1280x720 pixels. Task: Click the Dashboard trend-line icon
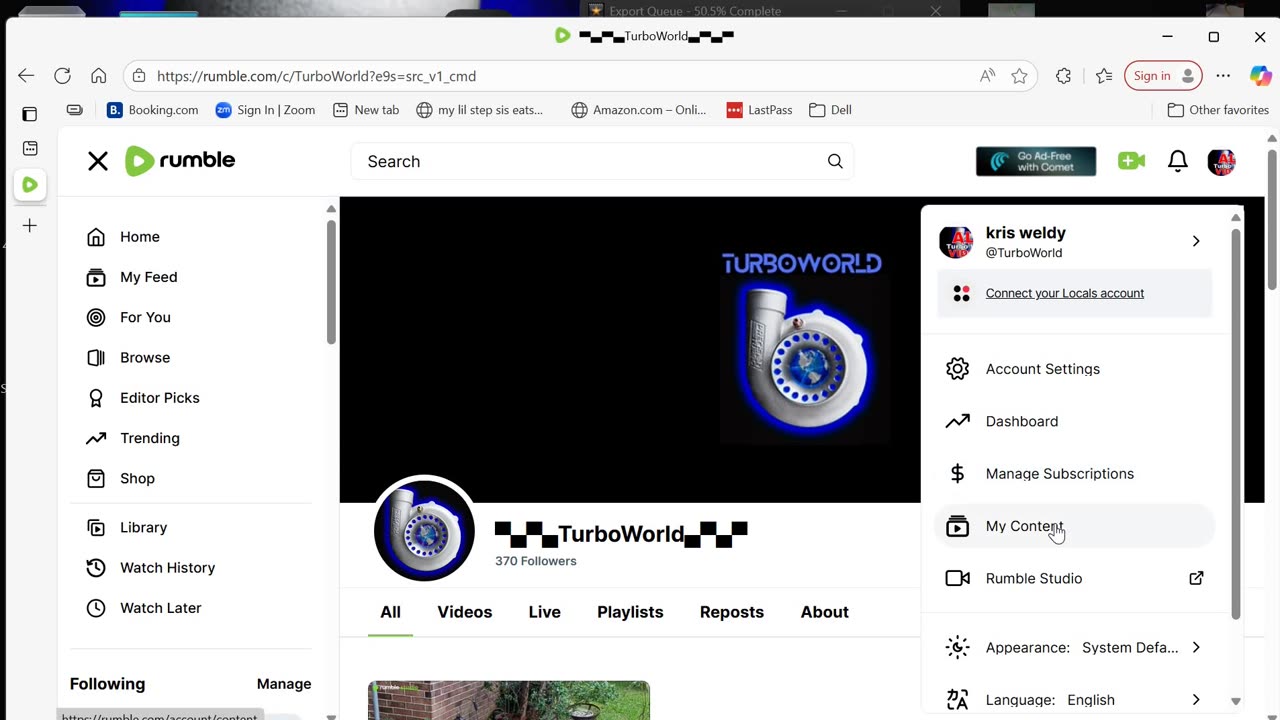point(958,421)
